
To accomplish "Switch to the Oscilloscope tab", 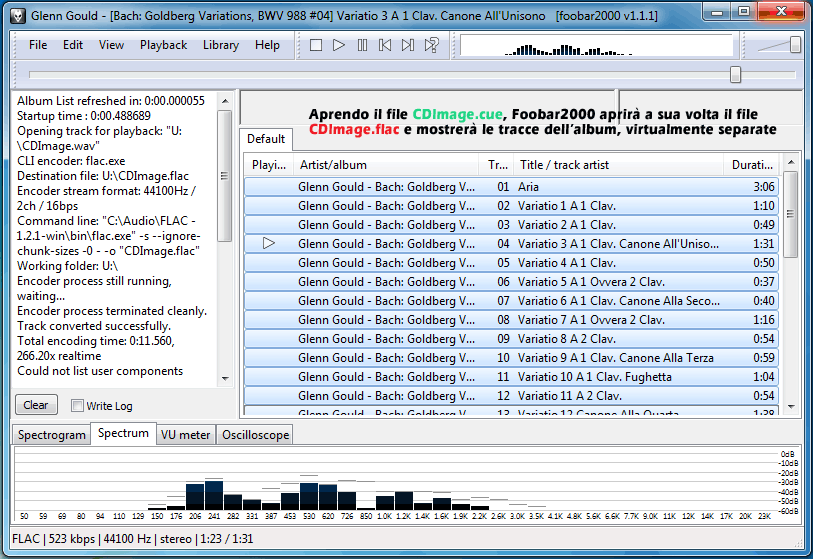I will pyautogui.click(x=255, y=435).
